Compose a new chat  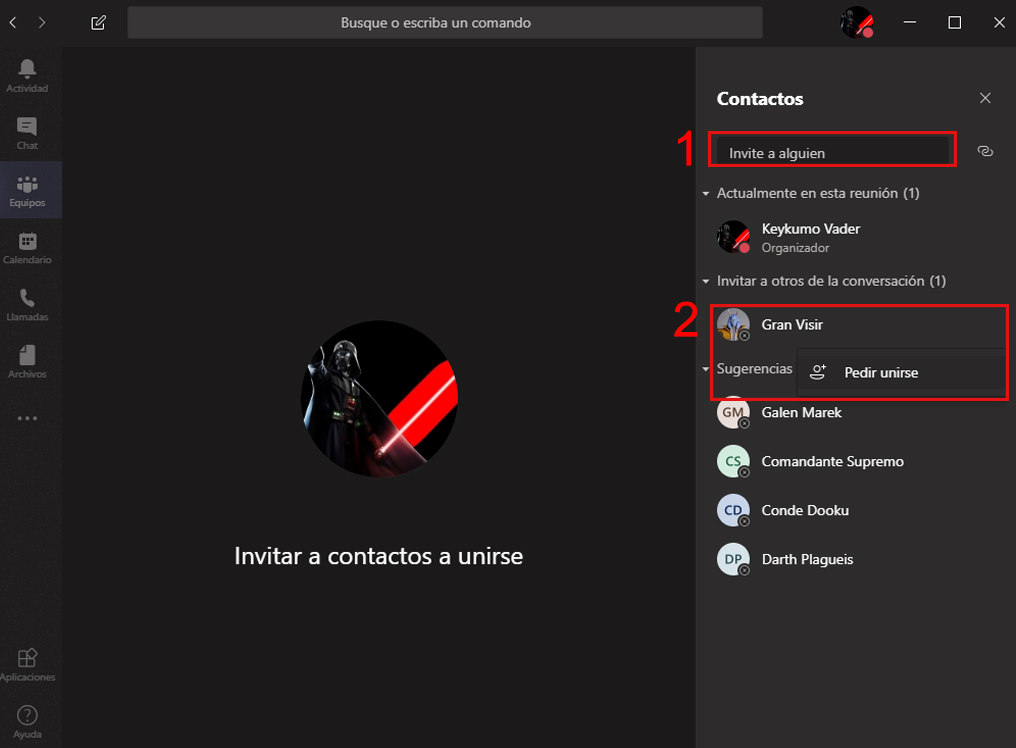click(97, 22)
